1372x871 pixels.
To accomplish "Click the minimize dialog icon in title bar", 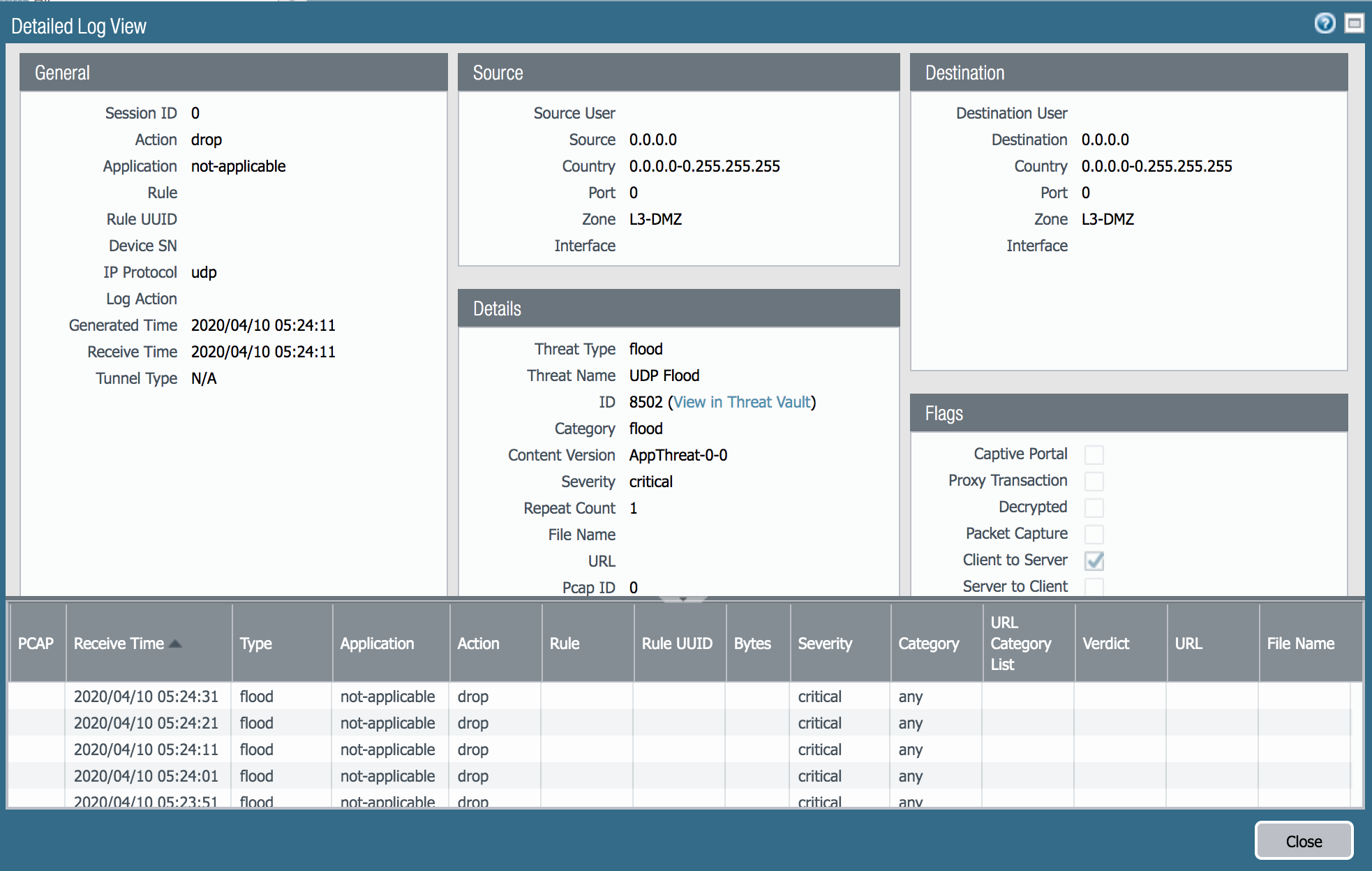I will point(1354,24).
